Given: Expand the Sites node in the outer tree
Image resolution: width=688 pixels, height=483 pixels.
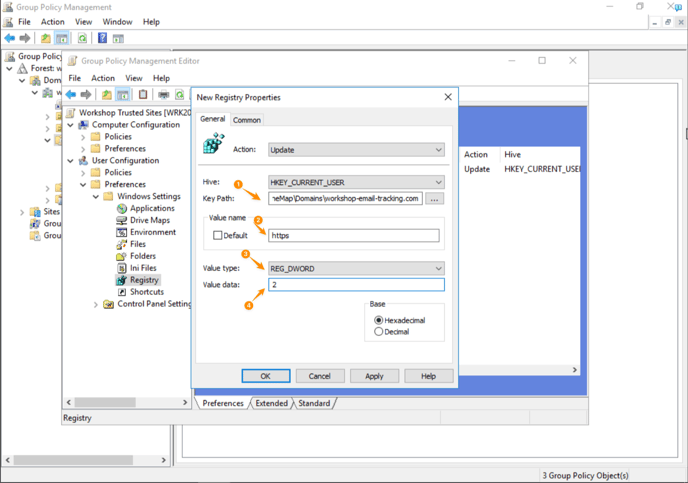Looking at the screenshot, I should [x=22, y=212].
